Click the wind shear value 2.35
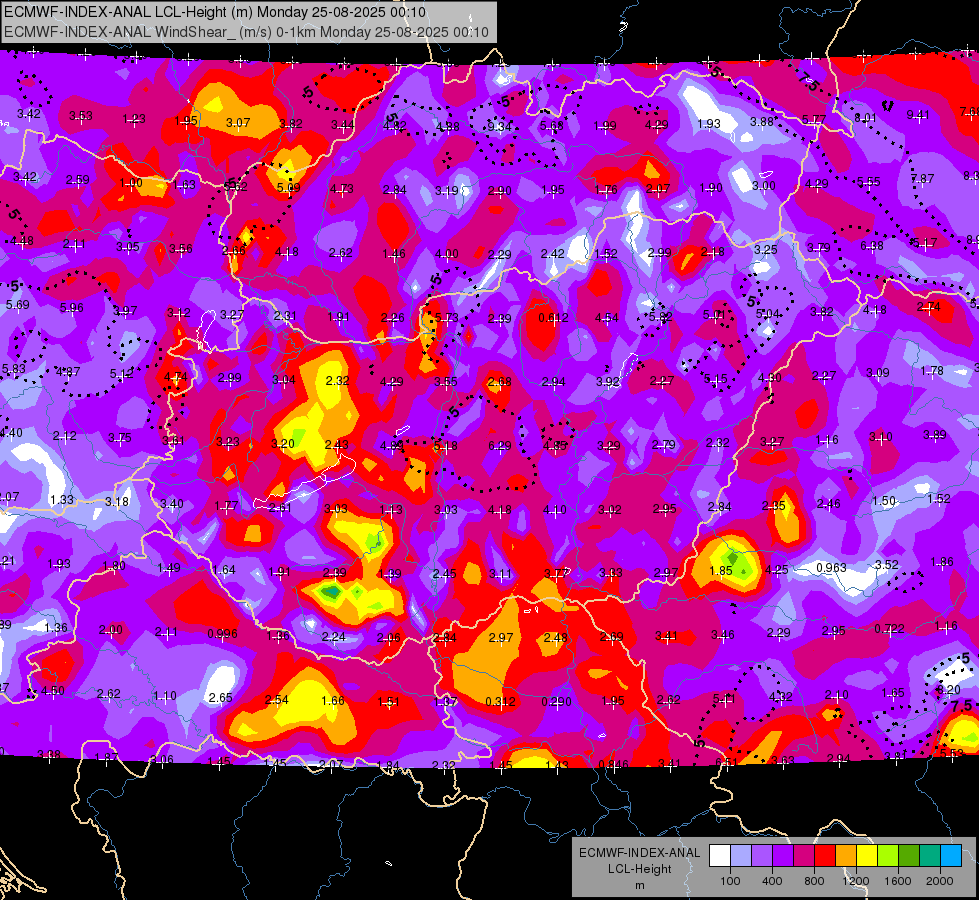The height and width of the screenshot is (900, 979). [x=774, y=506]
